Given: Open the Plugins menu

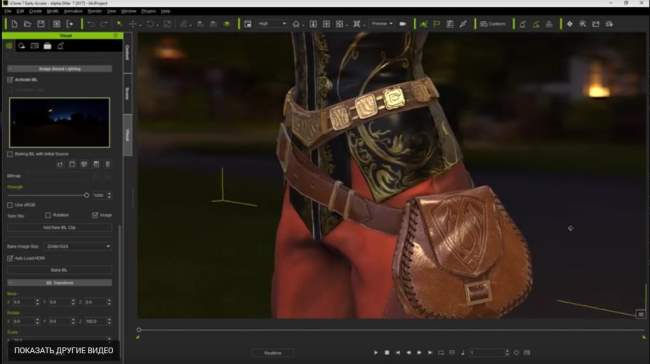Looking at the screenshot, I should coord(148,11).
